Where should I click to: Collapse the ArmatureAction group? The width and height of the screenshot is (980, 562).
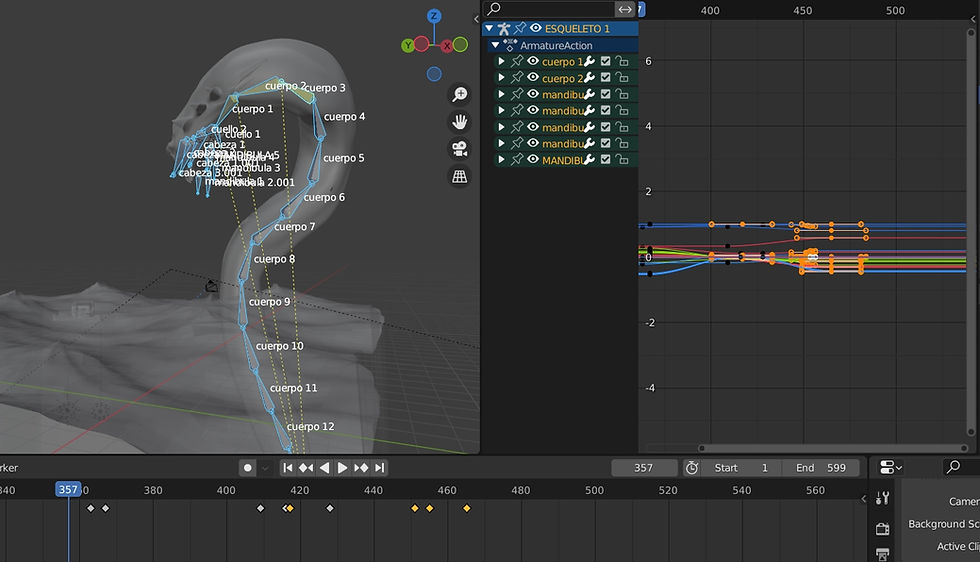(496, 45)
